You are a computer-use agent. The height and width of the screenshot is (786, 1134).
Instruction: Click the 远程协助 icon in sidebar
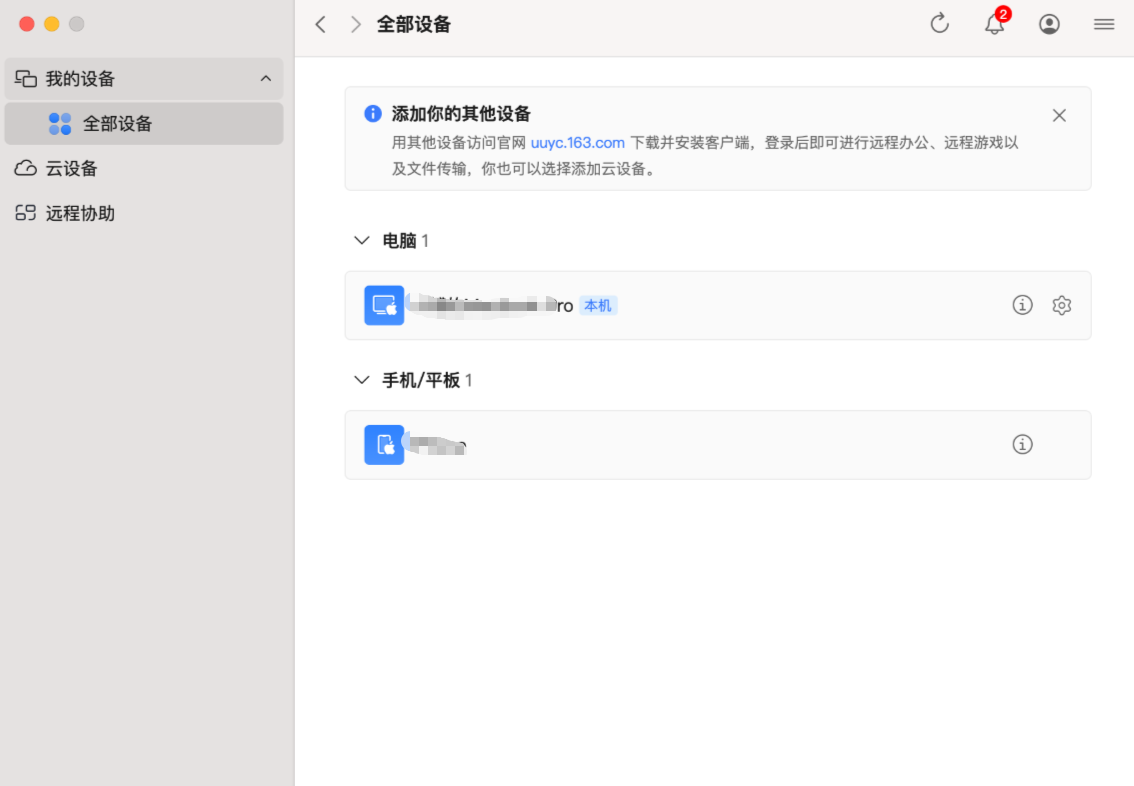pyautogui.click(x=24, y=213)
